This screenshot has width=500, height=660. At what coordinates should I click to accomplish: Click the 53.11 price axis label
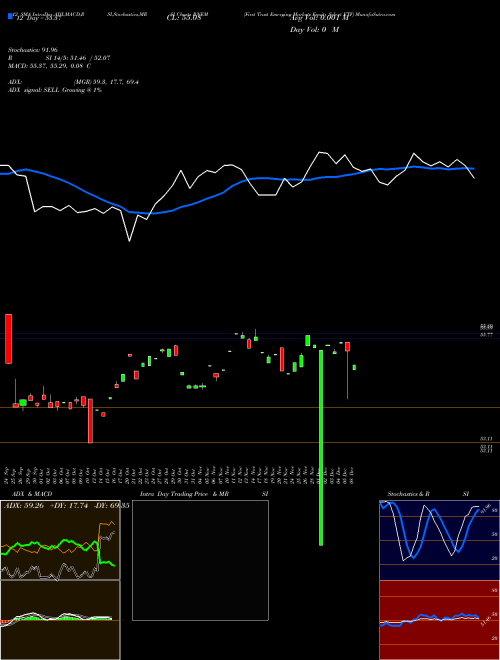coord(487,439)
